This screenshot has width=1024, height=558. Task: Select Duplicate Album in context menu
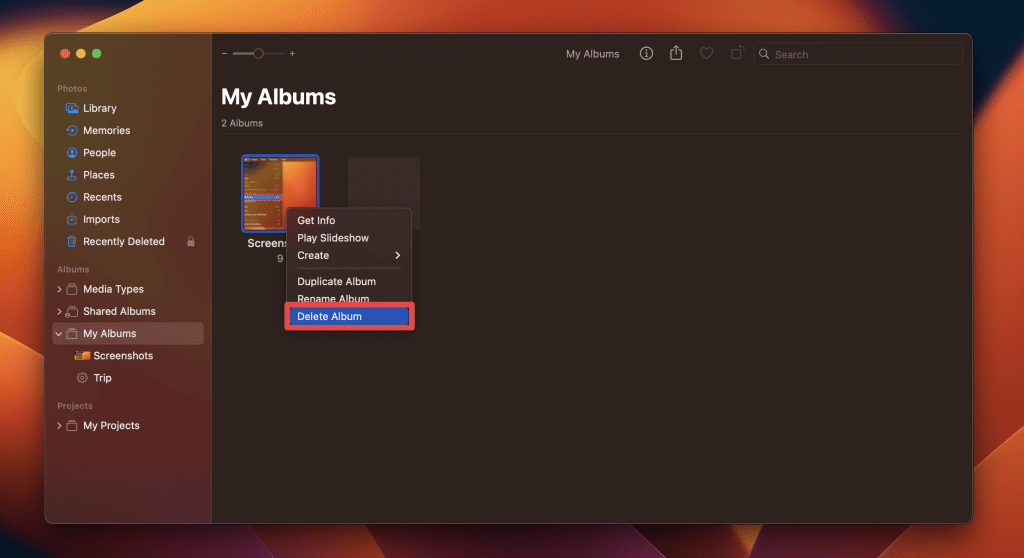coord(336,282)
